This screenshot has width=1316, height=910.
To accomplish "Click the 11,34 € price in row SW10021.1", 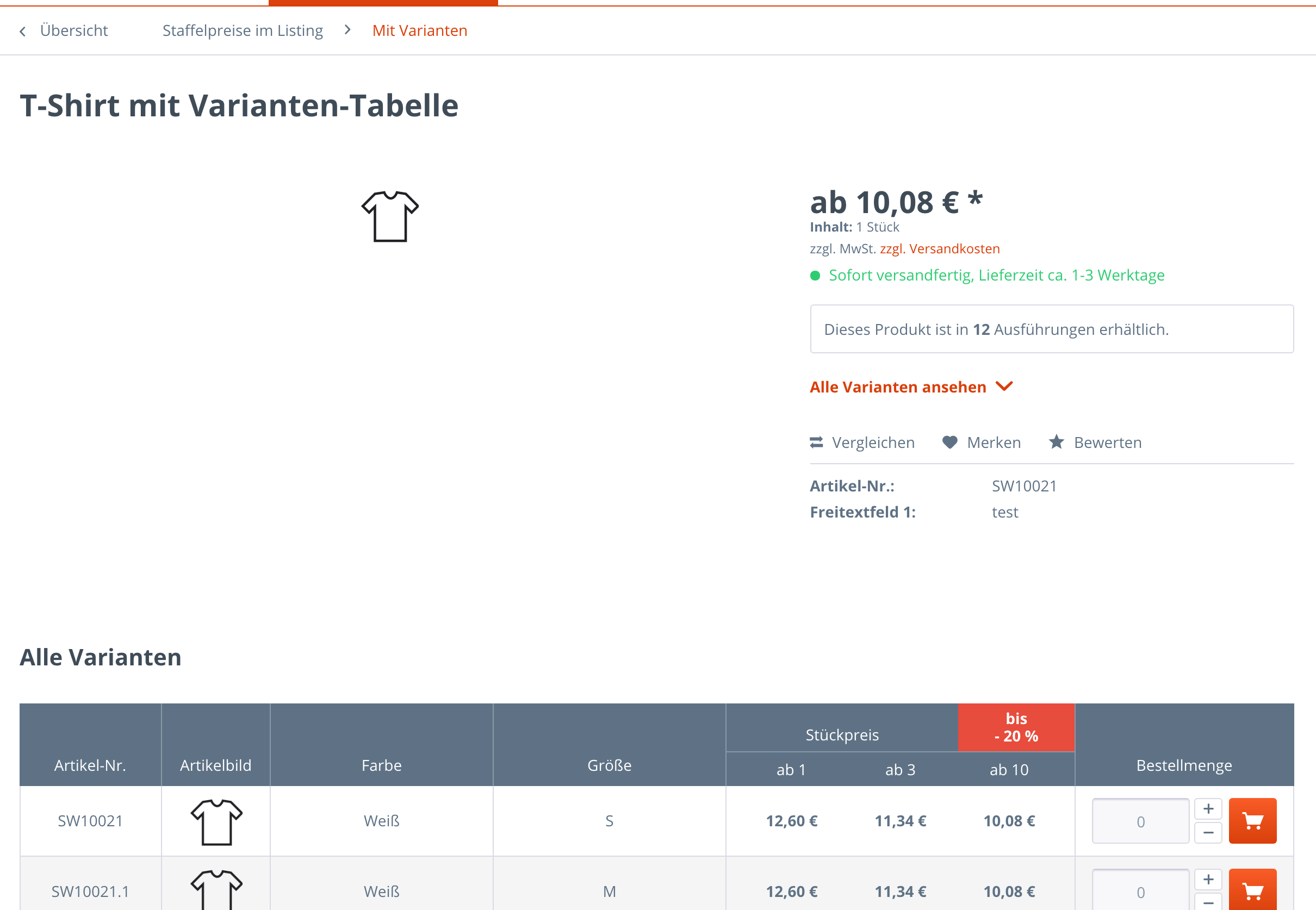I will coord(900,891).
